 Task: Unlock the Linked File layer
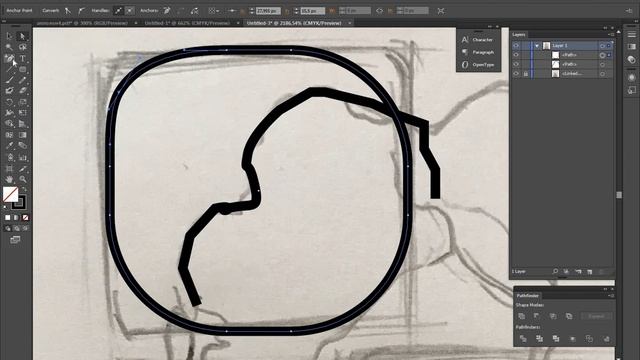coord(526,73)
